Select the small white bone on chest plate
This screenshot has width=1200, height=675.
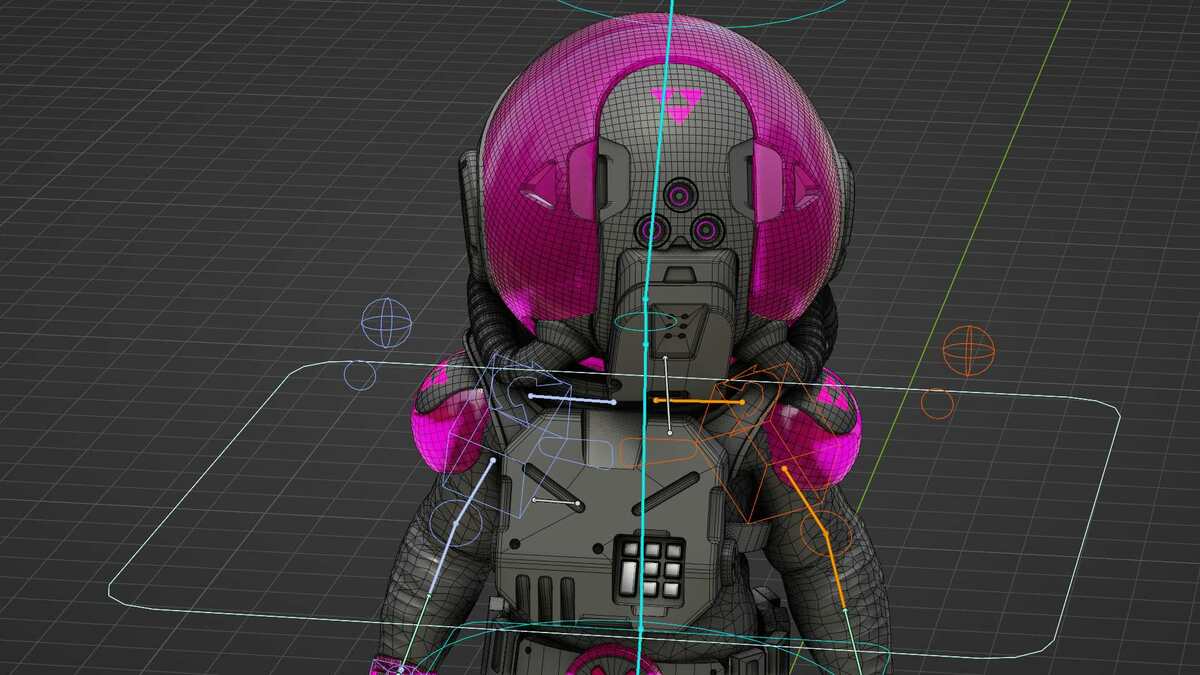tap(555, 501)
